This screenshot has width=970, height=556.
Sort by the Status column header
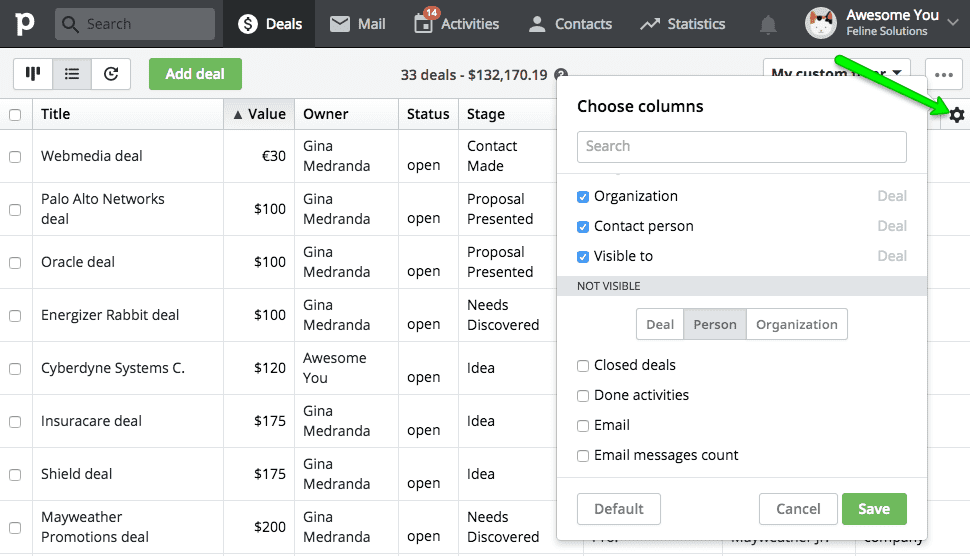point(428,114)
